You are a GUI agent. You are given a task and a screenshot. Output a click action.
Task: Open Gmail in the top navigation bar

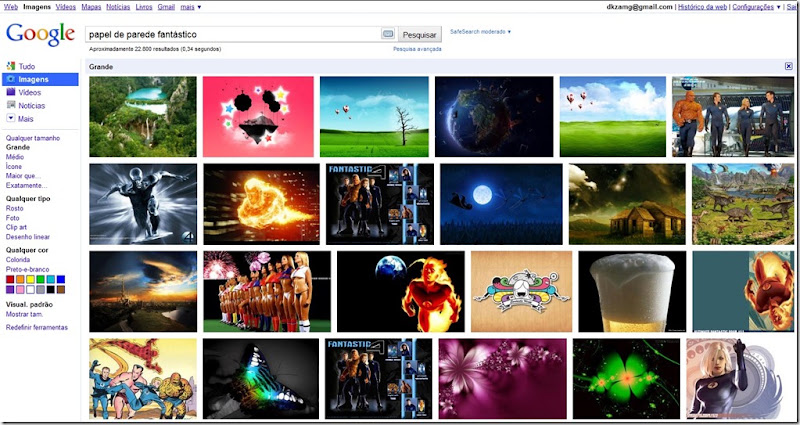click(x=166, y=7)
